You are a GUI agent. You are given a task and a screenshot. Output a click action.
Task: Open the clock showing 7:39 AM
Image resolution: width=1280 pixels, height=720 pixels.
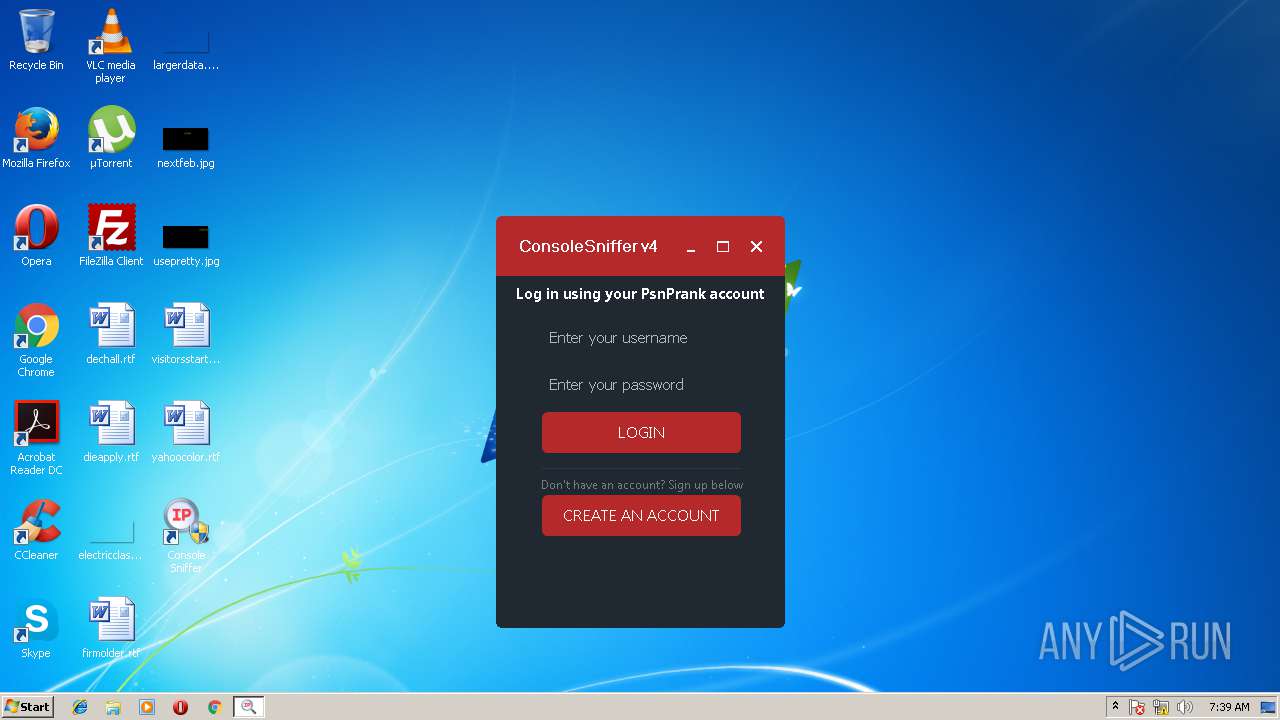click(1229, 707)
